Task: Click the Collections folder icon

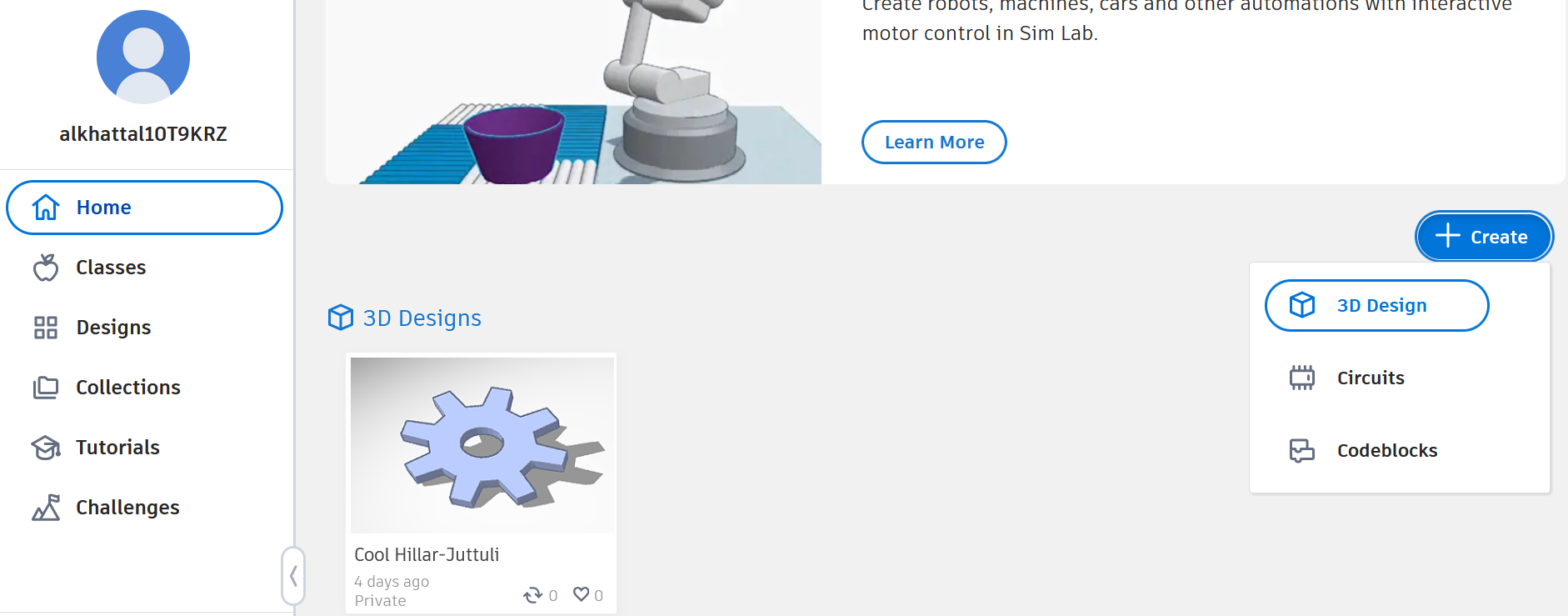Action: click(46, 388)
